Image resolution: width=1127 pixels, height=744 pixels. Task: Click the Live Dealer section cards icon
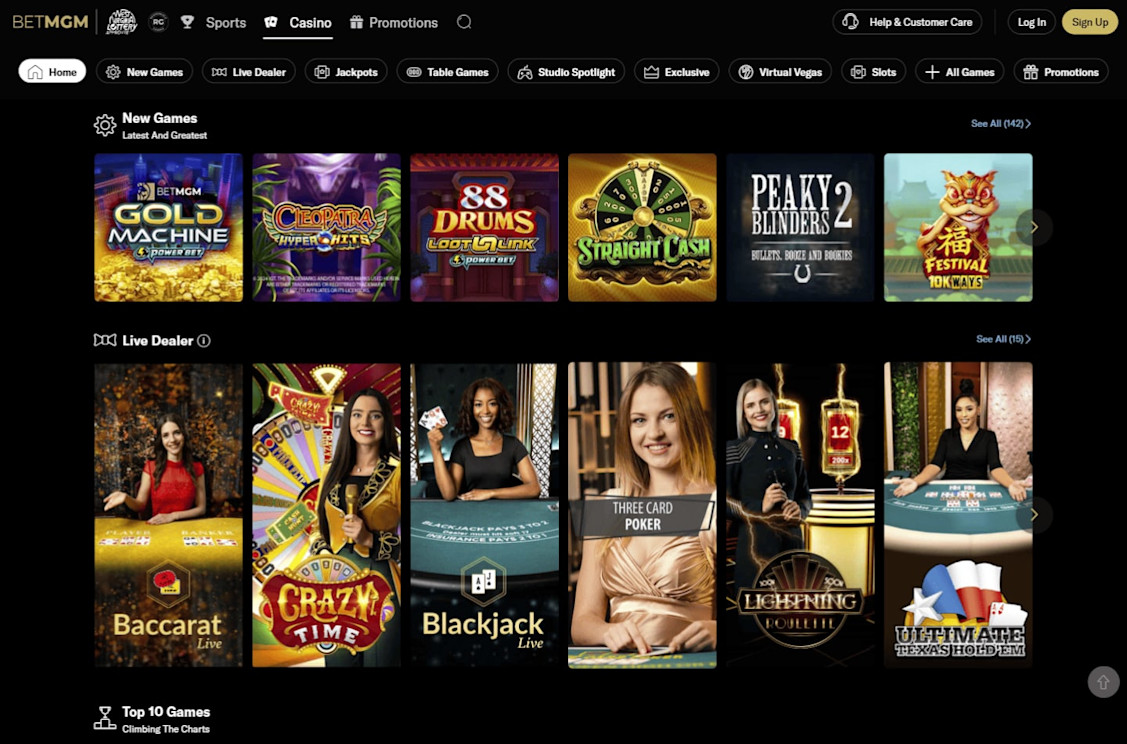105,340
